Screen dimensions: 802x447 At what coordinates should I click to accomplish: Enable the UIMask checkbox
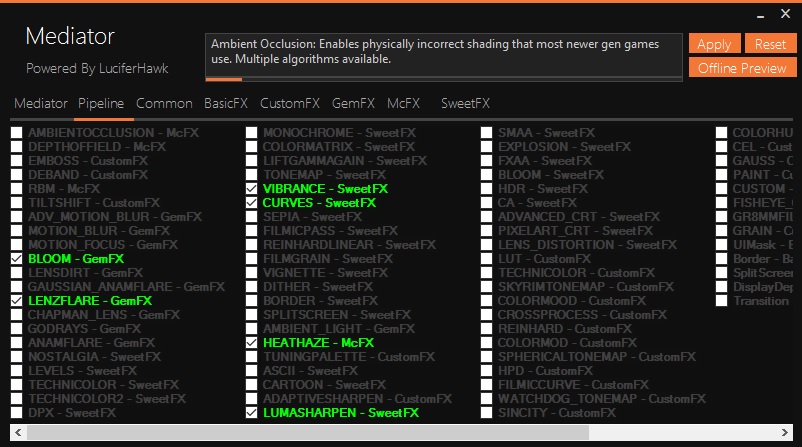pyautogui.click(x=721, y=245)
